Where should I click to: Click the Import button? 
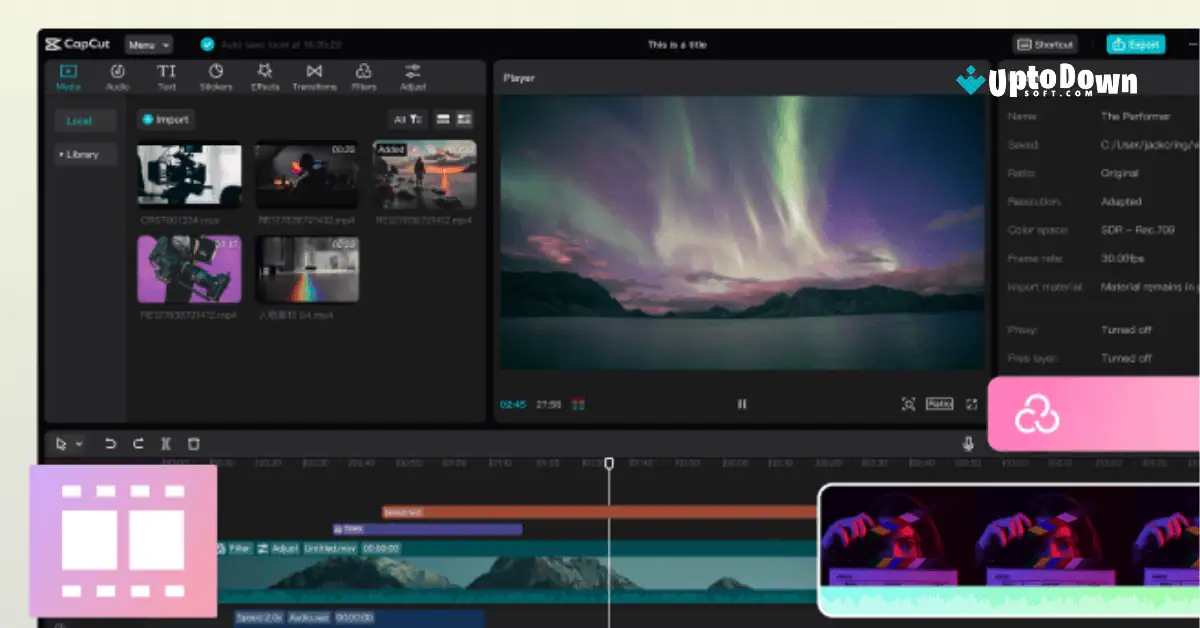tap(165, 119)
